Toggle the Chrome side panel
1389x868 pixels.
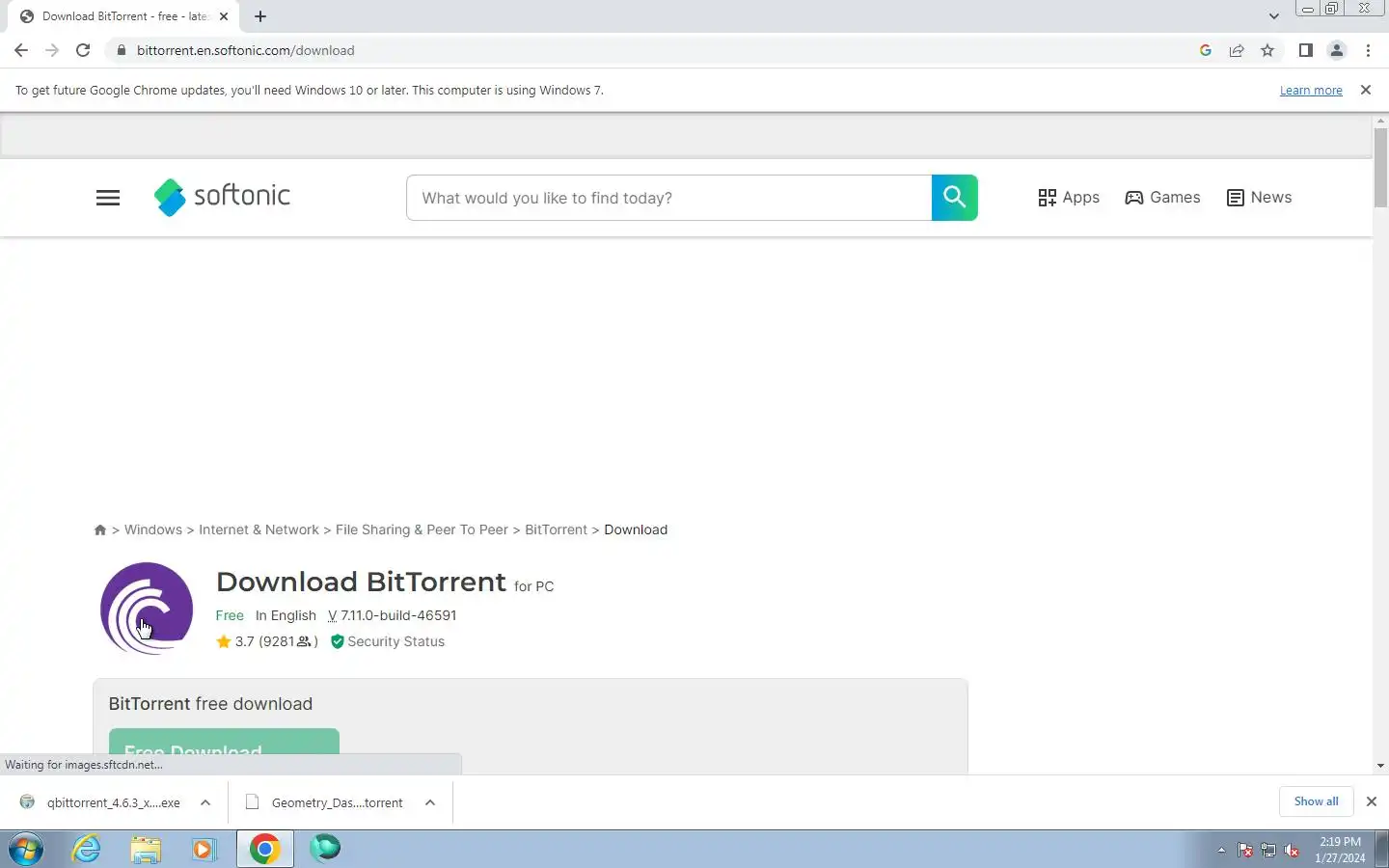(x=1305, y=50)
